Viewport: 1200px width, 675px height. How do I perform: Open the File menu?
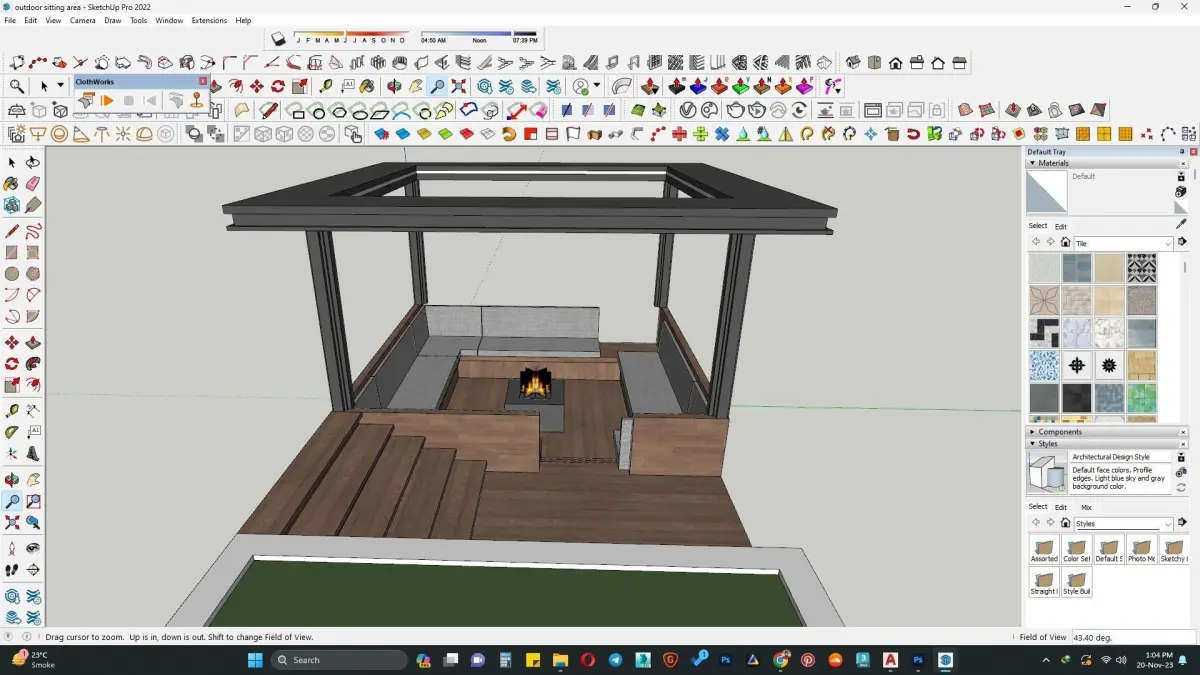click(10, 20)
